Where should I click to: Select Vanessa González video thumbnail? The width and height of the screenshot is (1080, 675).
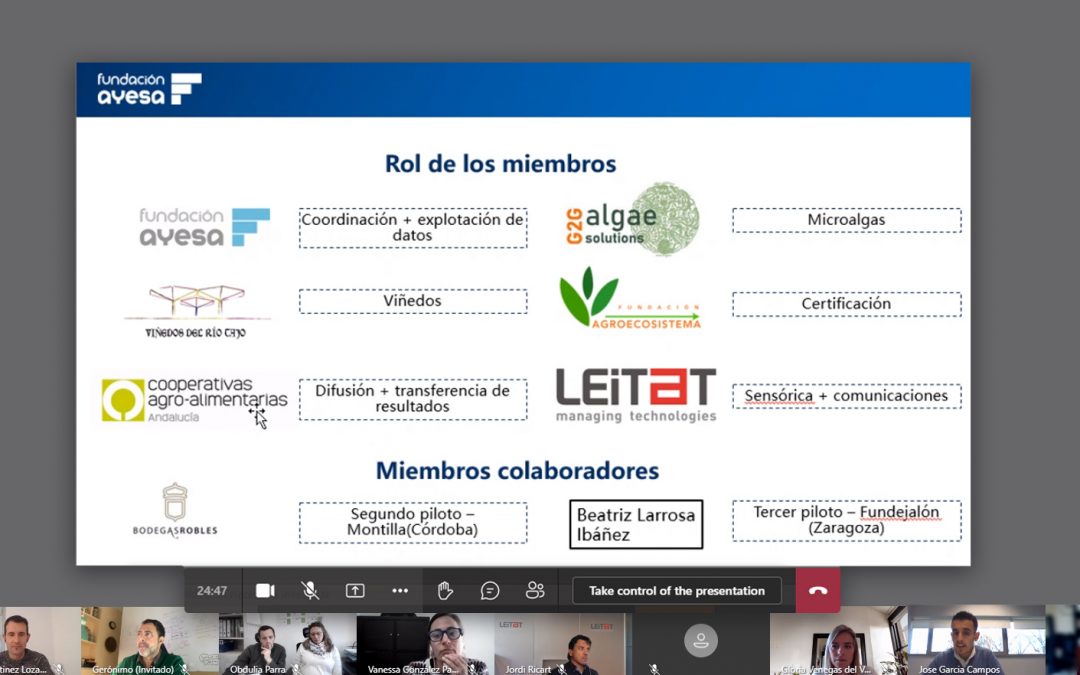pyautogui.click(x=425, y=641)
